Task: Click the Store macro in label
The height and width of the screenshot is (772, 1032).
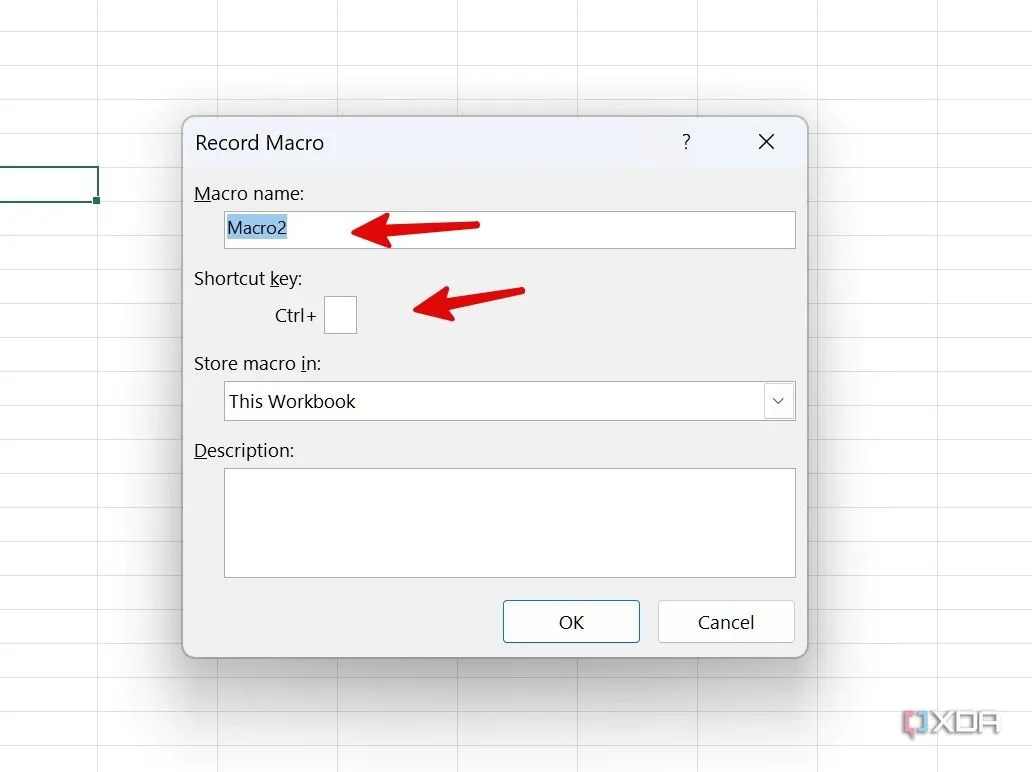Action: [x=257, y=364]
